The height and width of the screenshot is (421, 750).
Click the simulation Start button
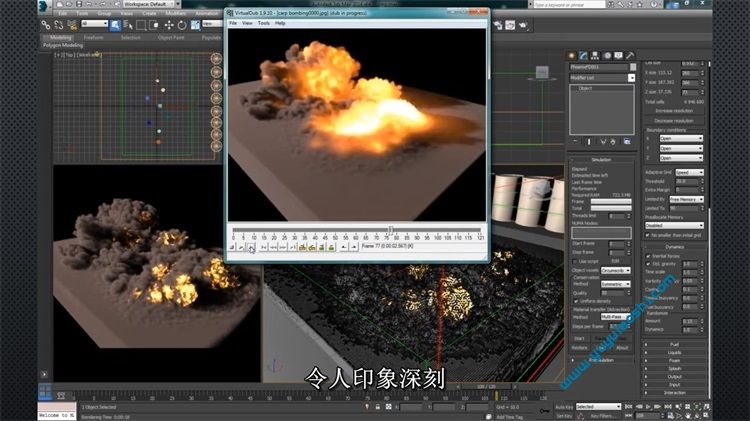click(579, 339)
